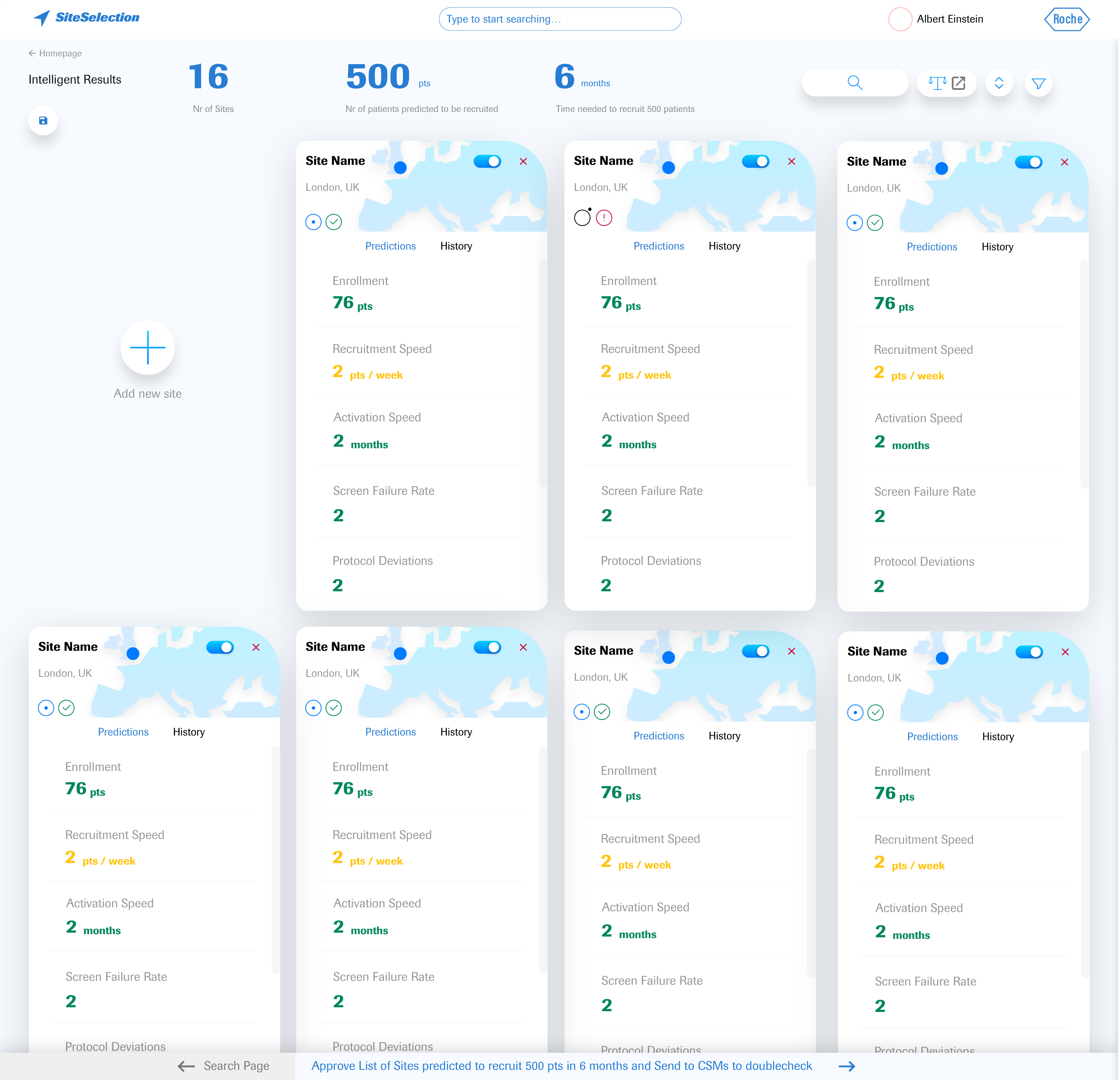Click the magnifier search pill near the filters
Viewport: 1120px width, 1080px height.
[x=854, y=83]
